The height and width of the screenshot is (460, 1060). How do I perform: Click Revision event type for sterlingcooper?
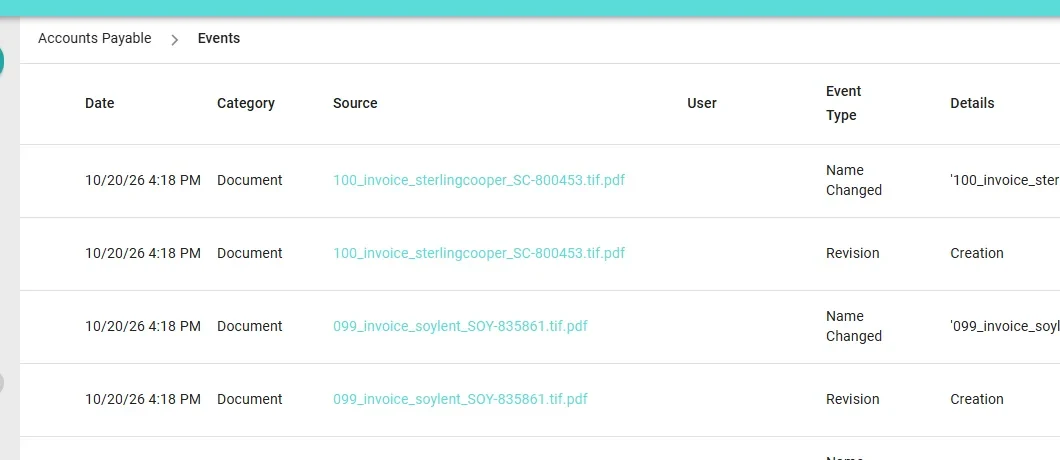(852, 253)
